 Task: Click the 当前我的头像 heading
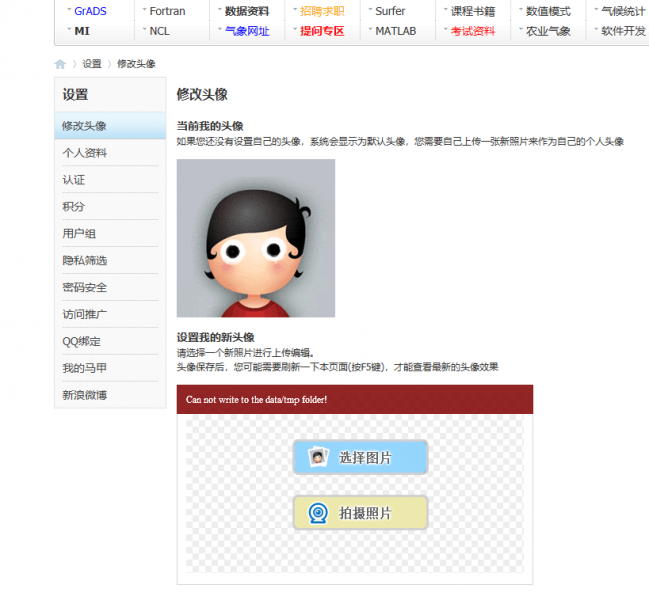(210, 126)
